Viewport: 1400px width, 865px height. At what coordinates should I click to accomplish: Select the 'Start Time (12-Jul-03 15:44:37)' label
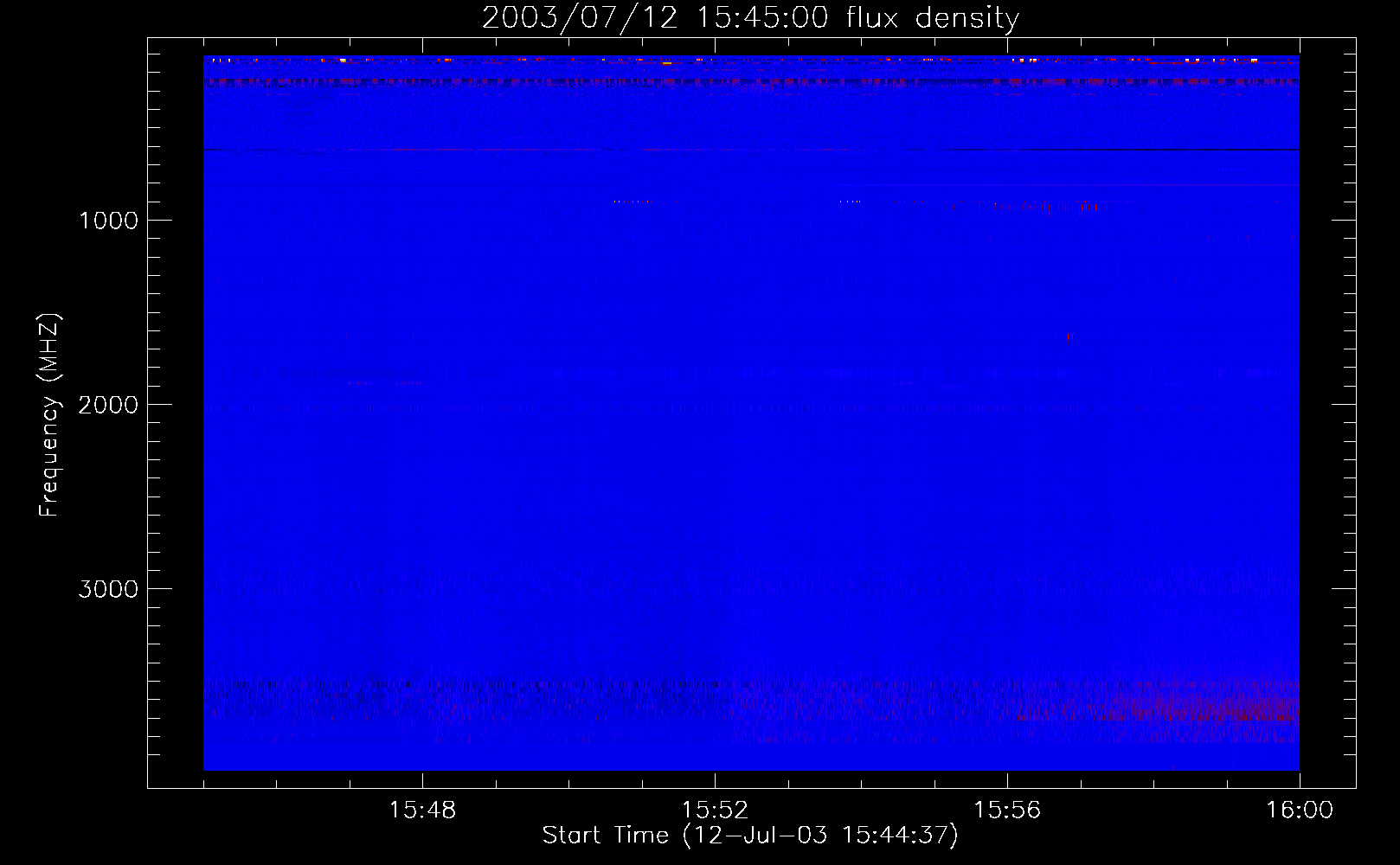[x=750, y=836]
